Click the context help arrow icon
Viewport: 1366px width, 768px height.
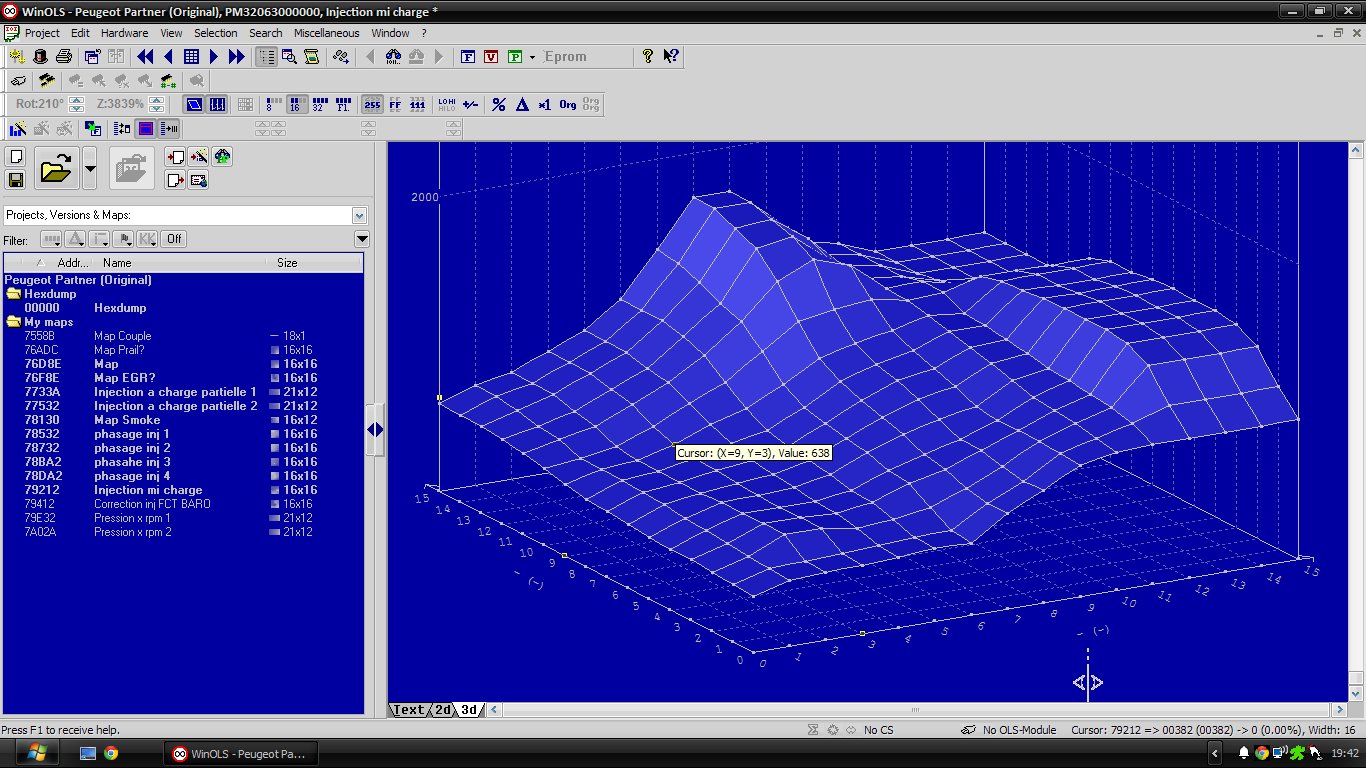pyautogui.click(x=671, y=57)
